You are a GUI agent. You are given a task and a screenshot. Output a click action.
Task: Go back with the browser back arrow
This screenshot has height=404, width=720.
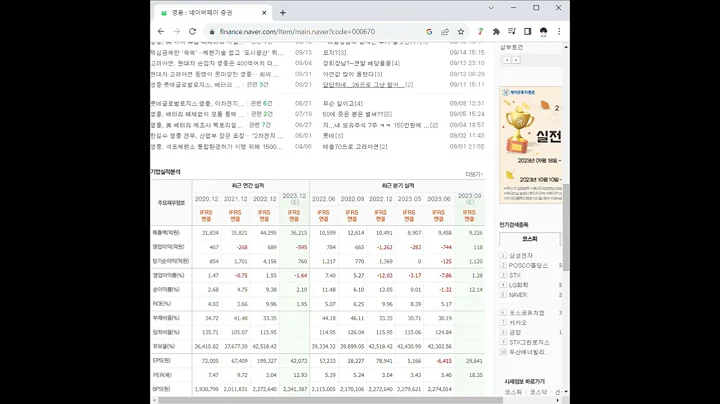[x=161, y=32]
